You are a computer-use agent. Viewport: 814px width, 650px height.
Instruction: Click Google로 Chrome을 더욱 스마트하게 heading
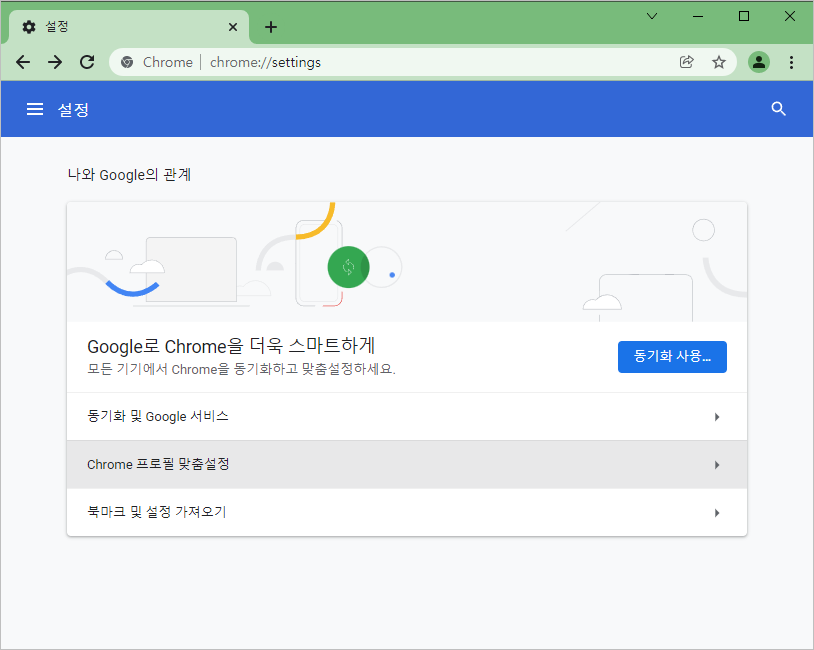click(231, 346)
